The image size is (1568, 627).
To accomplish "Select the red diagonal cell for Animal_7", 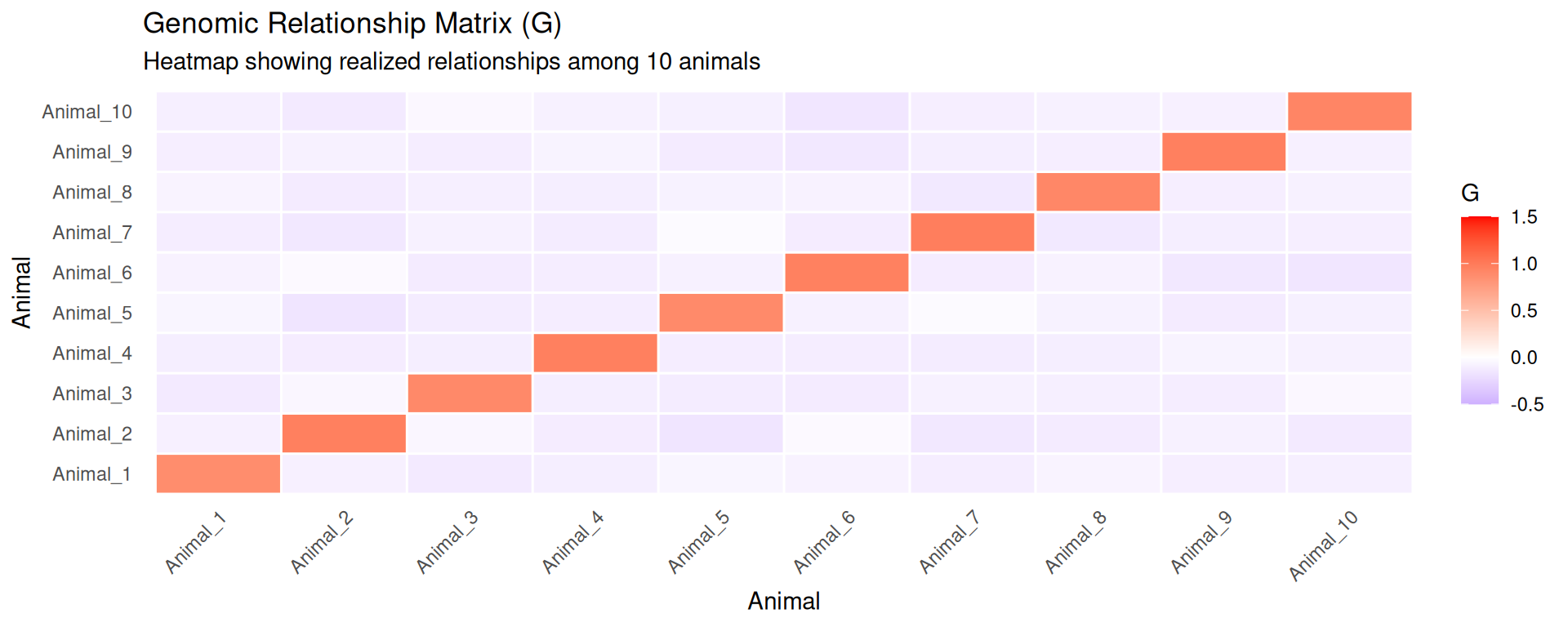I will click(x=973, y=232).
